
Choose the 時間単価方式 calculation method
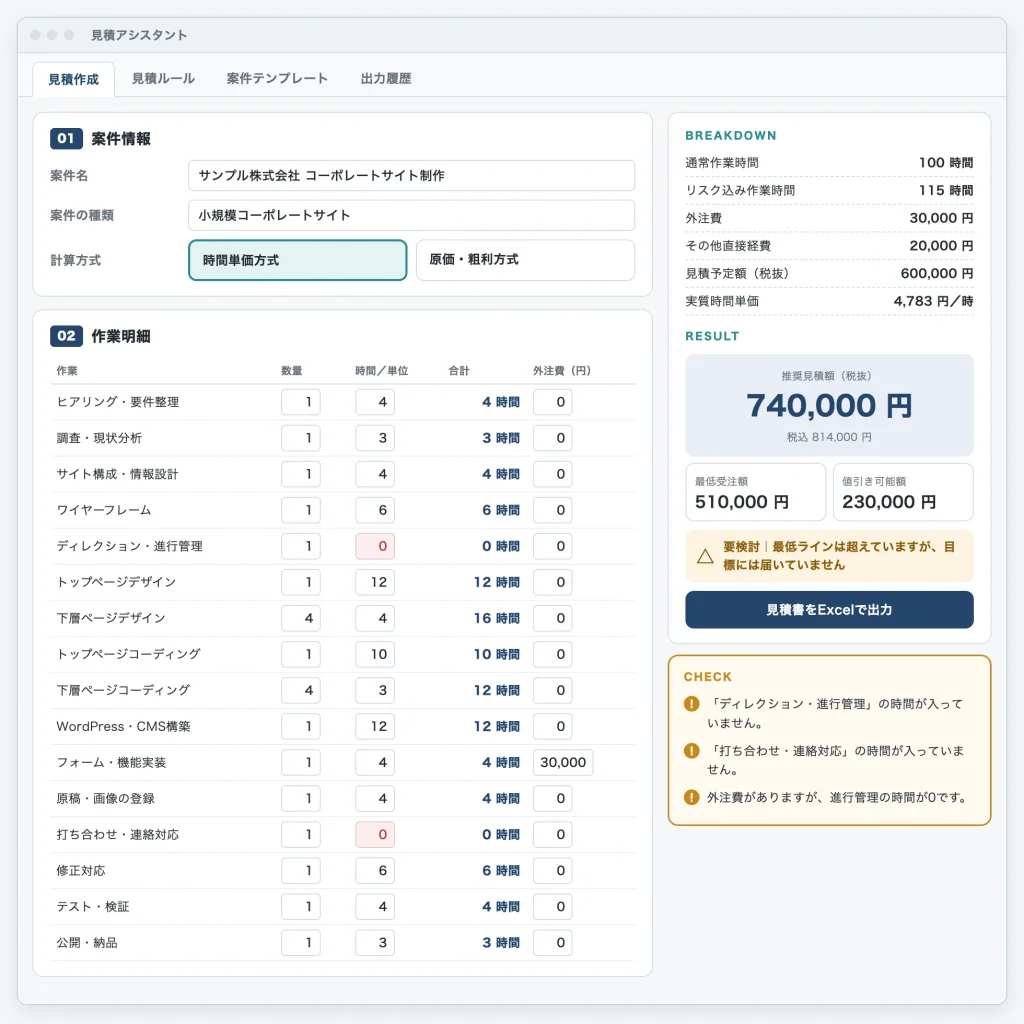point(298,260)
